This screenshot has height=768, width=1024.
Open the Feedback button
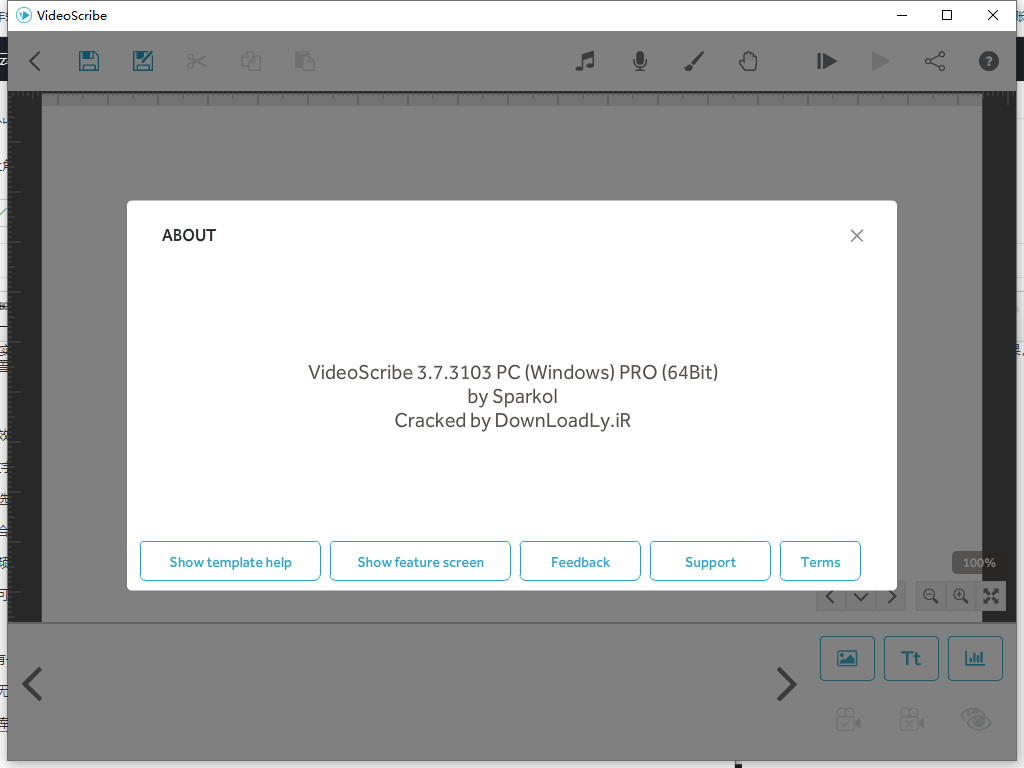pos(580,561)
